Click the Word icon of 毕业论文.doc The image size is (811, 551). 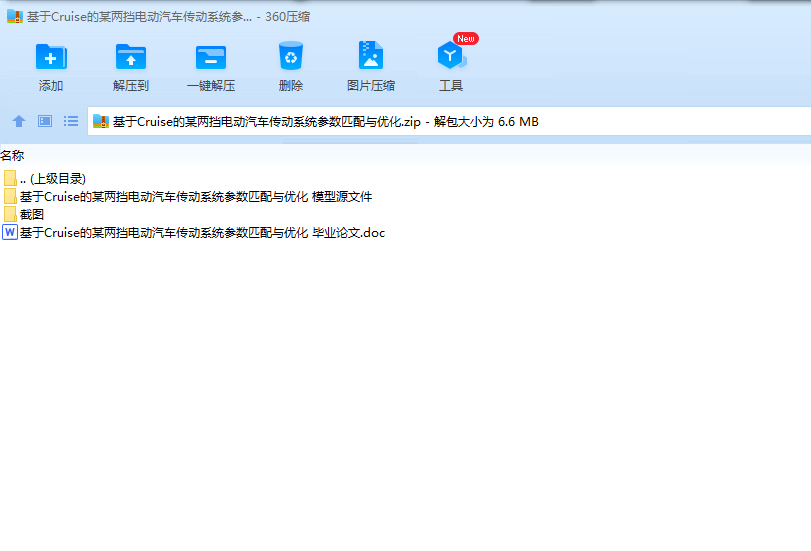pyautogui.click(x=10, y=232)
